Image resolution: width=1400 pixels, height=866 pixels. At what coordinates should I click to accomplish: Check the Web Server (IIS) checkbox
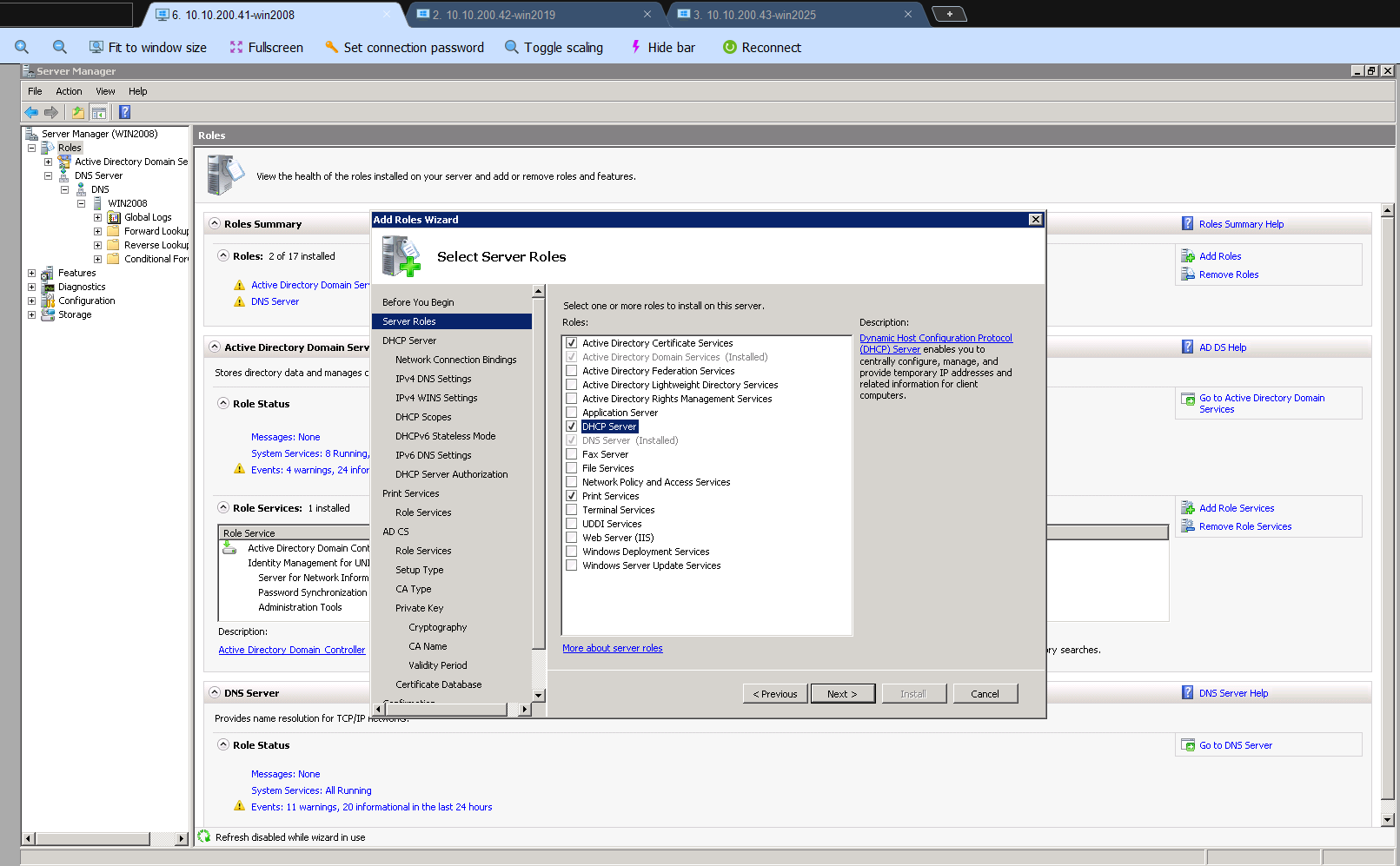pyautogui.click(x=572, y=538)
